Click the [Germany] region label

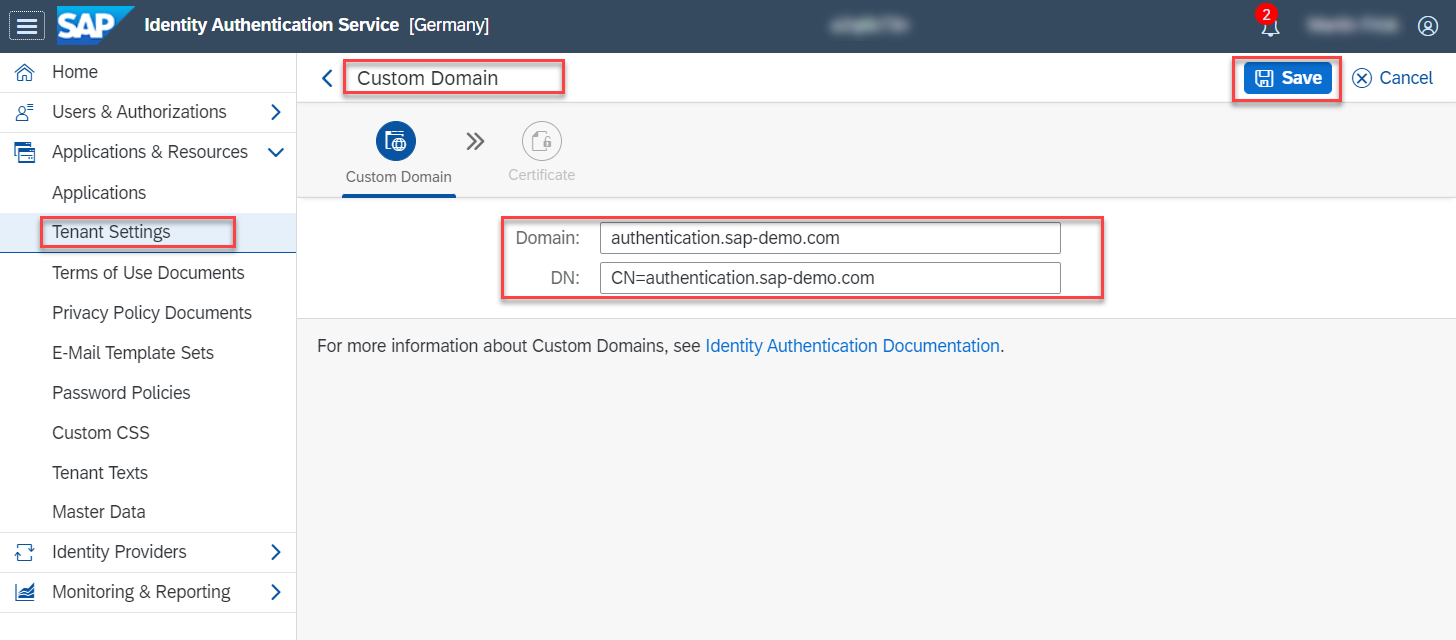pyautogui.click(x=449, y=25)
